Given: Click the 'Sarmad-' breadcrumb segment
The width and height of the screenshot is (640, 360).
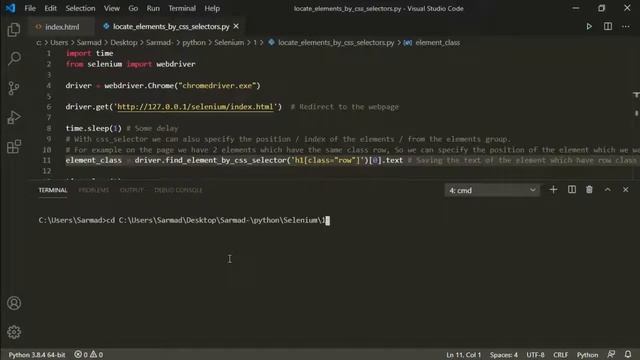Looking at the screenshot, I should (x=160, y=42).
